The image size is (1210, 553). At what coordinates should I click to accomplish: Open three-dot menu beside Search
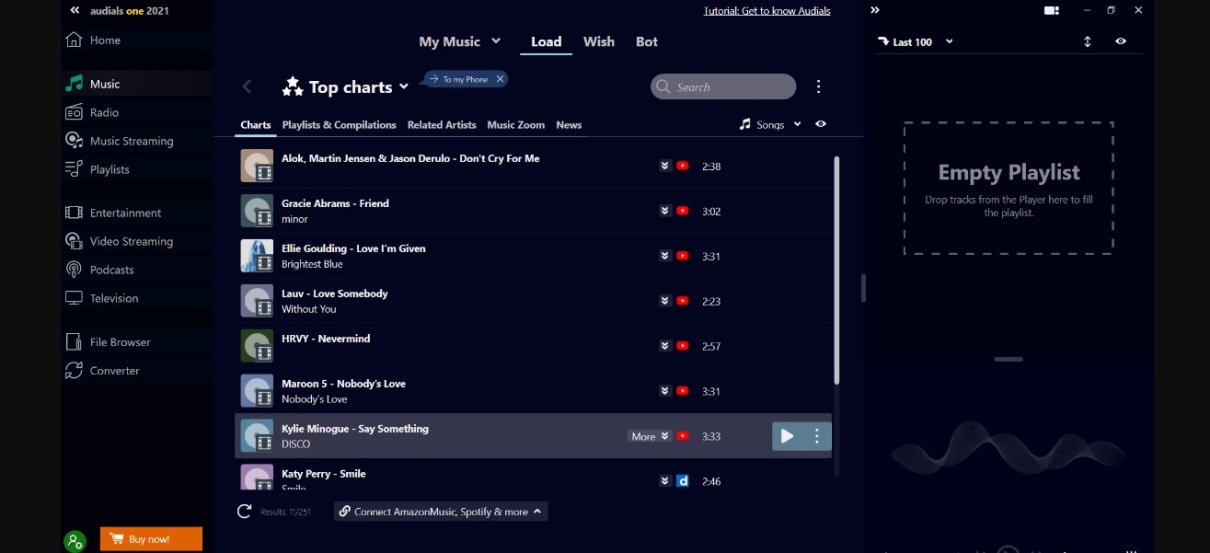(x=818, y=87)
